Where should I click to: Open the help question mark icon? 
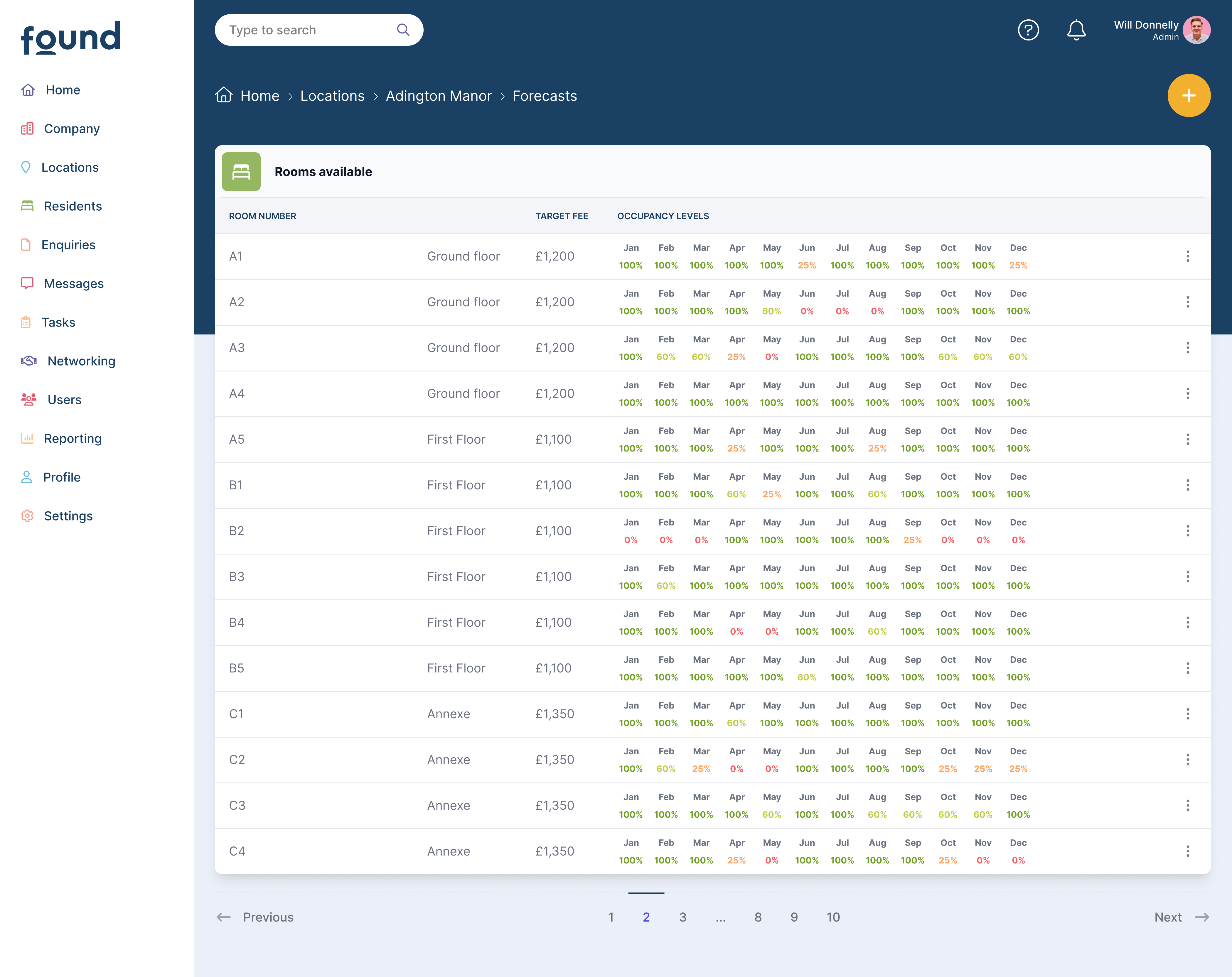1028,30
